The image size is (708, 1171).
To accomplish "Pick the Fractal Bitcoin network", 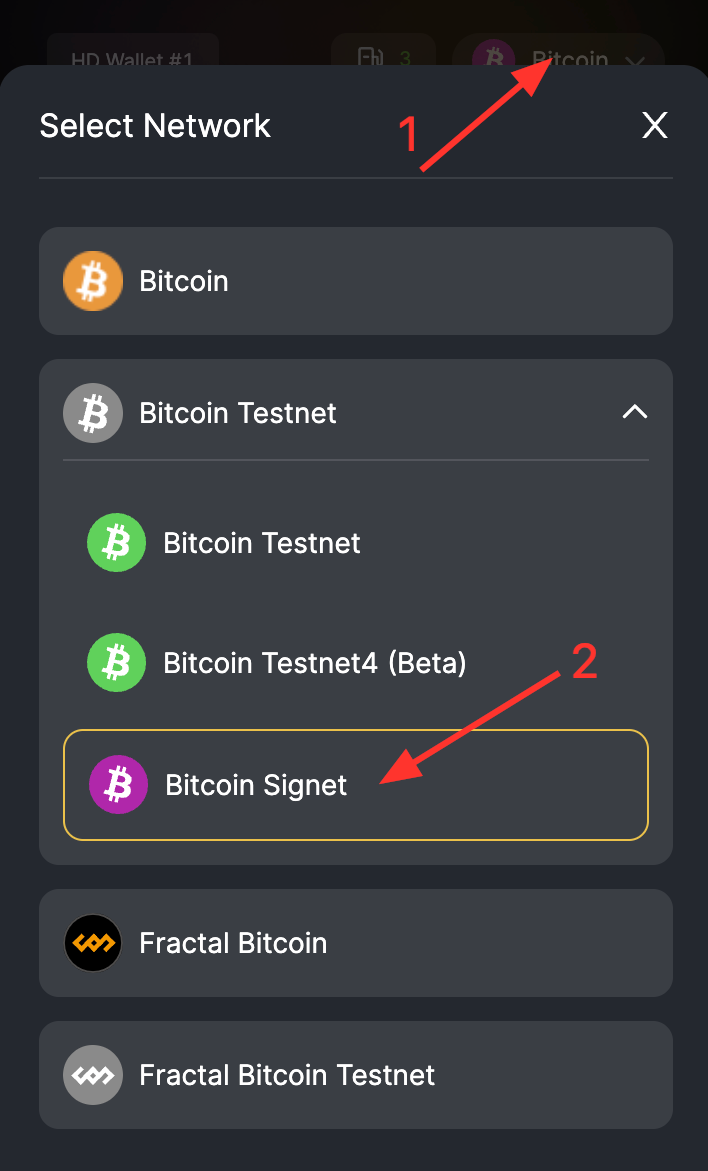I will [x=355, y=943].
